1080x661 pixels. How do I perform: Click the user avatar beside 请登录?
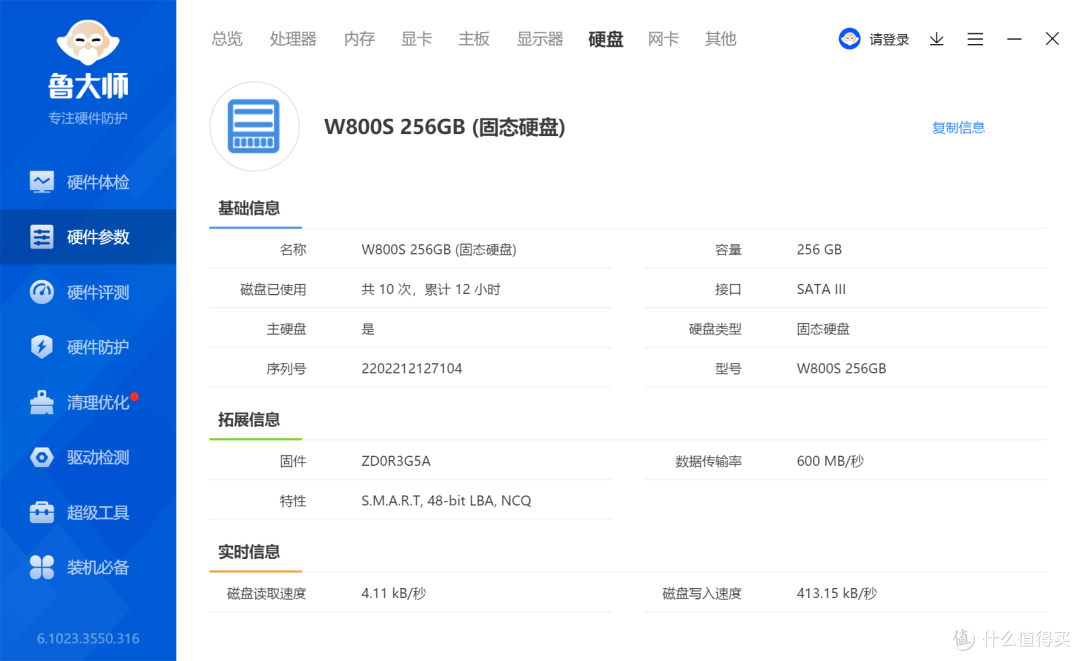[x=849, y=39]
